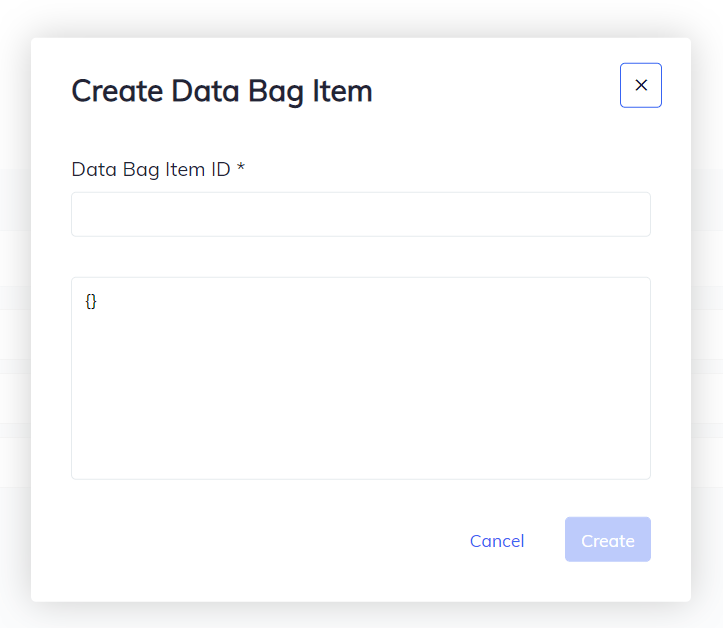Viewport: 723px width, 628px height.
Task: Select the empty ID text box
Action: click(x=361, y=214)
